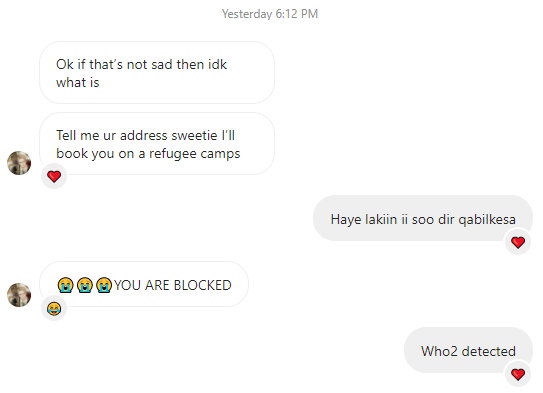Click heart reaction on 'Haye lakiin' message

pyautogui.click(x=518, y=242)
